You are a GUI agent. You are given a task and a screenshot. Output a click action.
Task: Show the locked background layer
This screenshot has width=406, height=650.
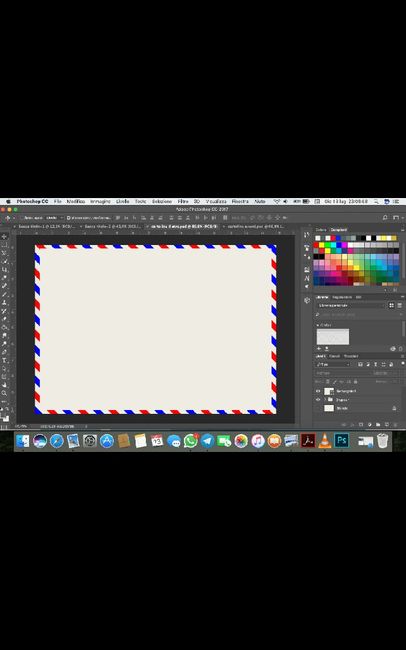tap(318, 408)
